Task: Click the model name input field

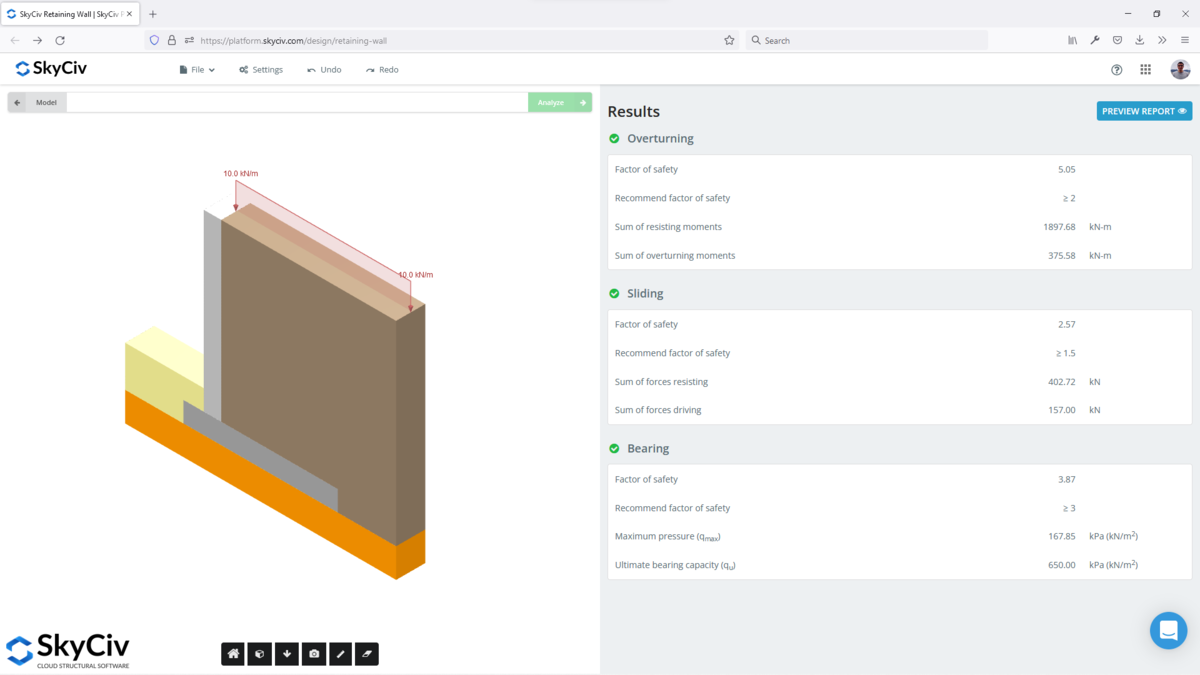Action: point(300,102)
